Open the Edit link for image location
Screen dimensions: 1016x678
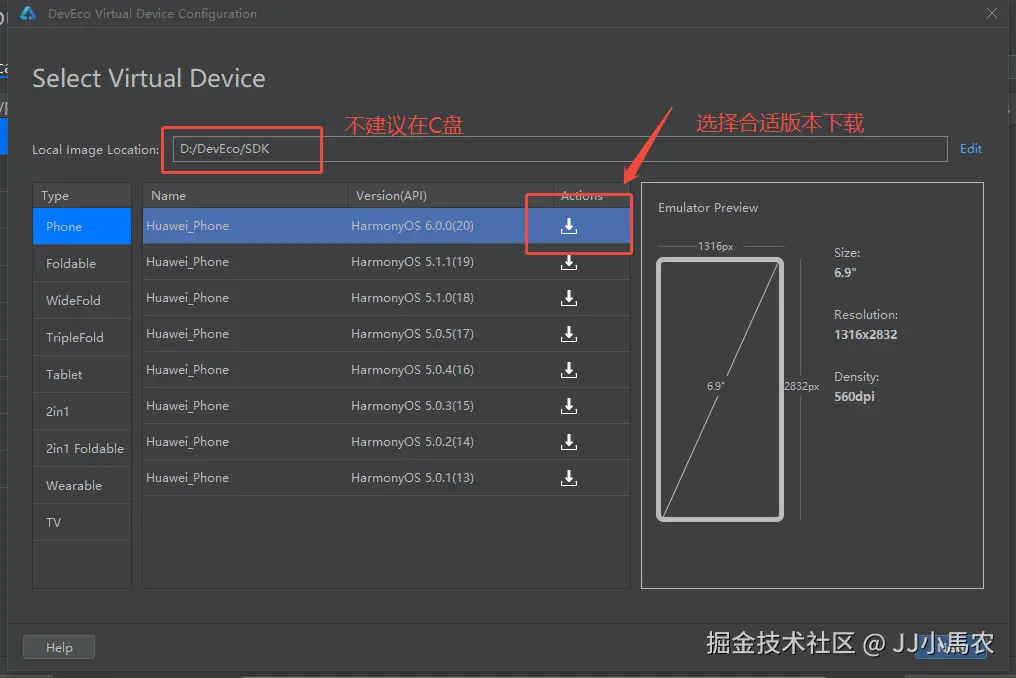(970, 148)
